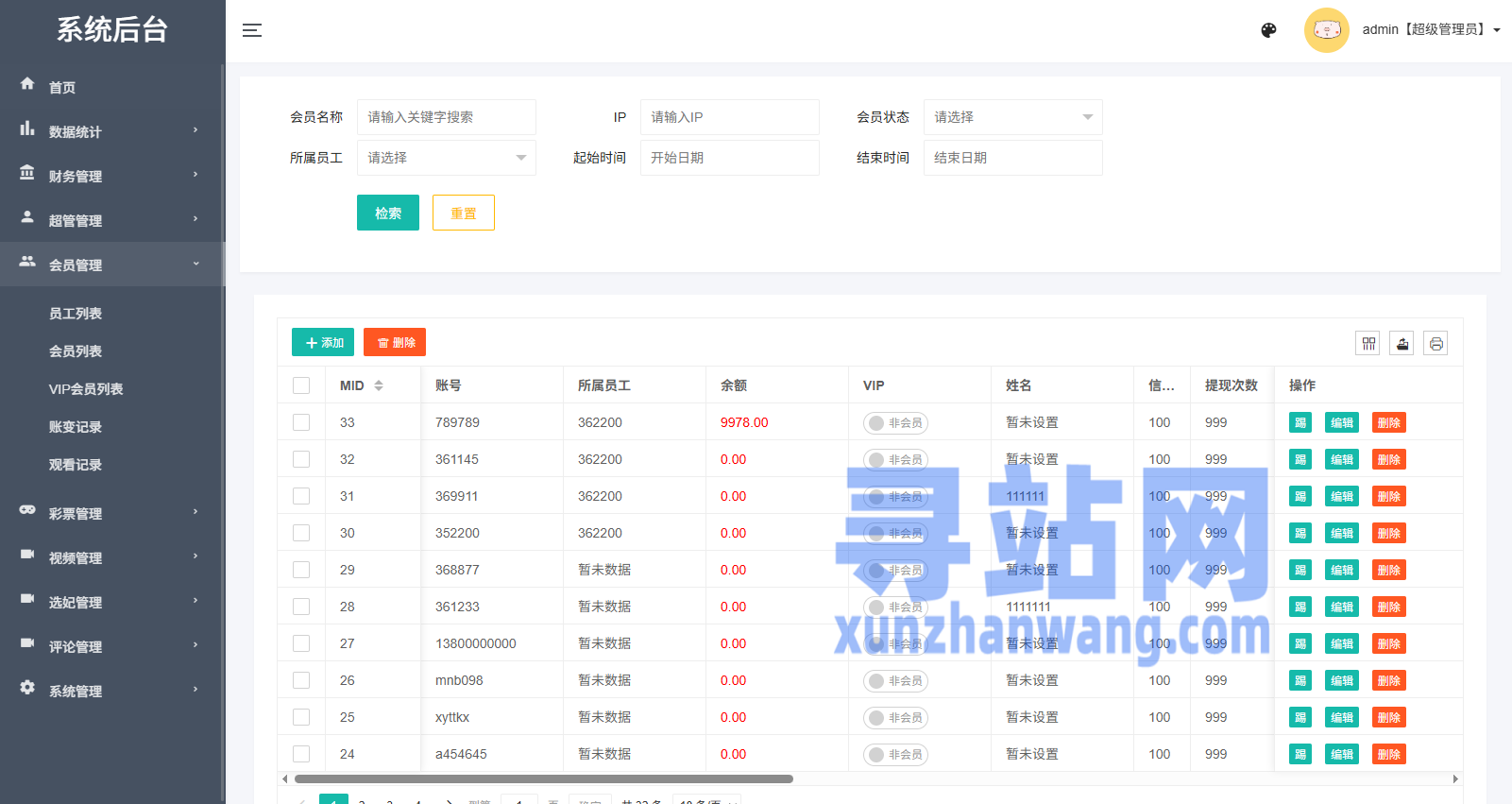The width and height of the screenshot is (1512, 804).
Task: Click the horizontal table scrollbar
Action: (x=543, y=779)
